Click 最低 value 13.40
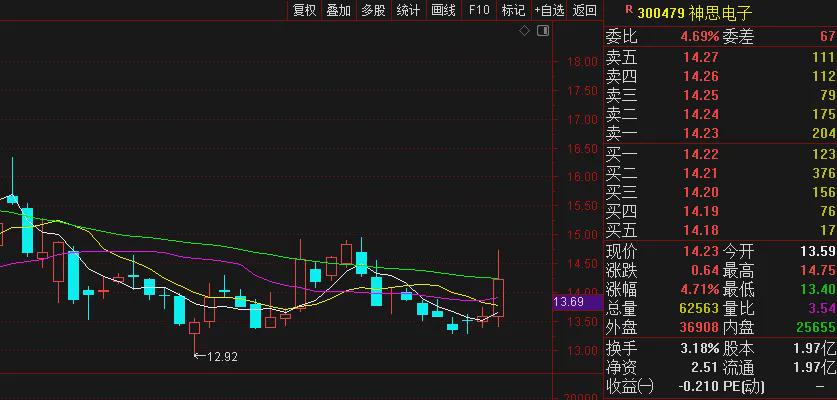 [x=818, y=290]
